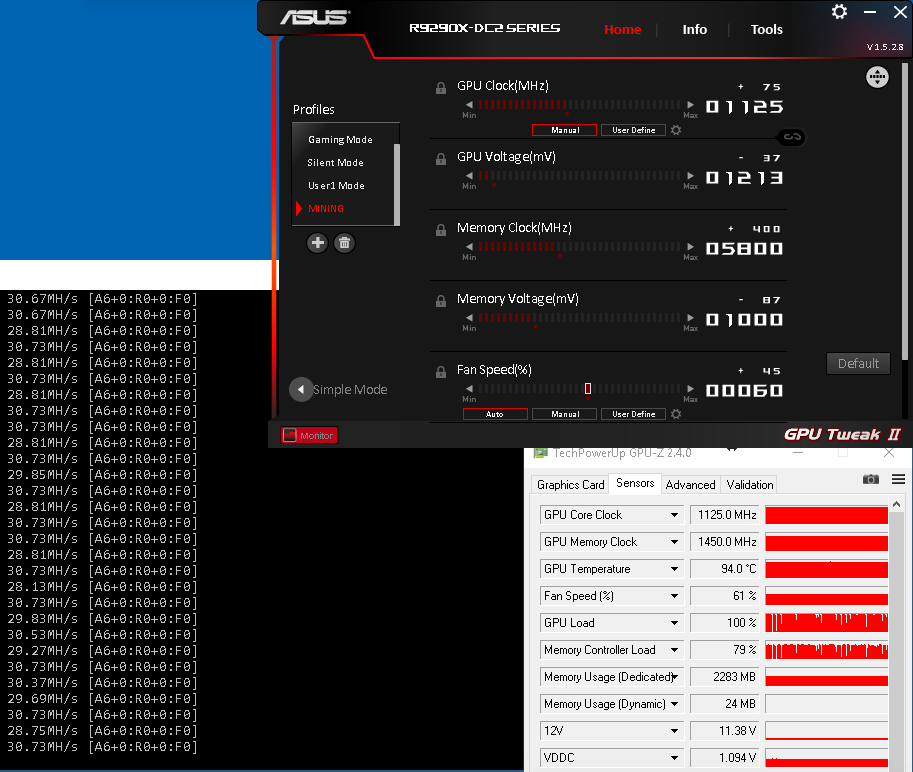Delete profile with trash icon
The height and width of the screenshot is (772, 913).
(344, 243)
